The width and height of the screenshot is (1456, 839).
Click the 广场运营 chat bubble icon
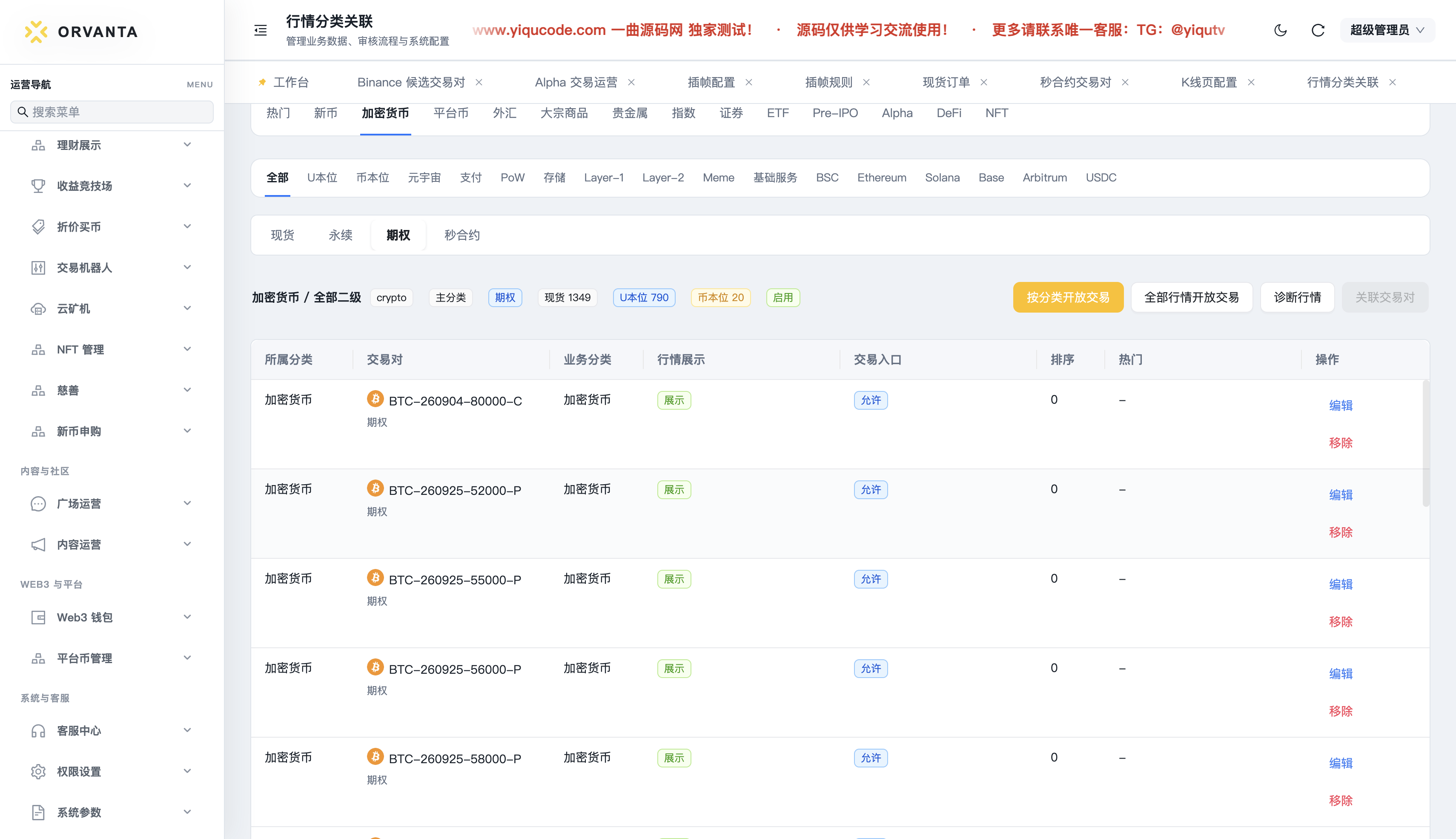coord(38,504)
